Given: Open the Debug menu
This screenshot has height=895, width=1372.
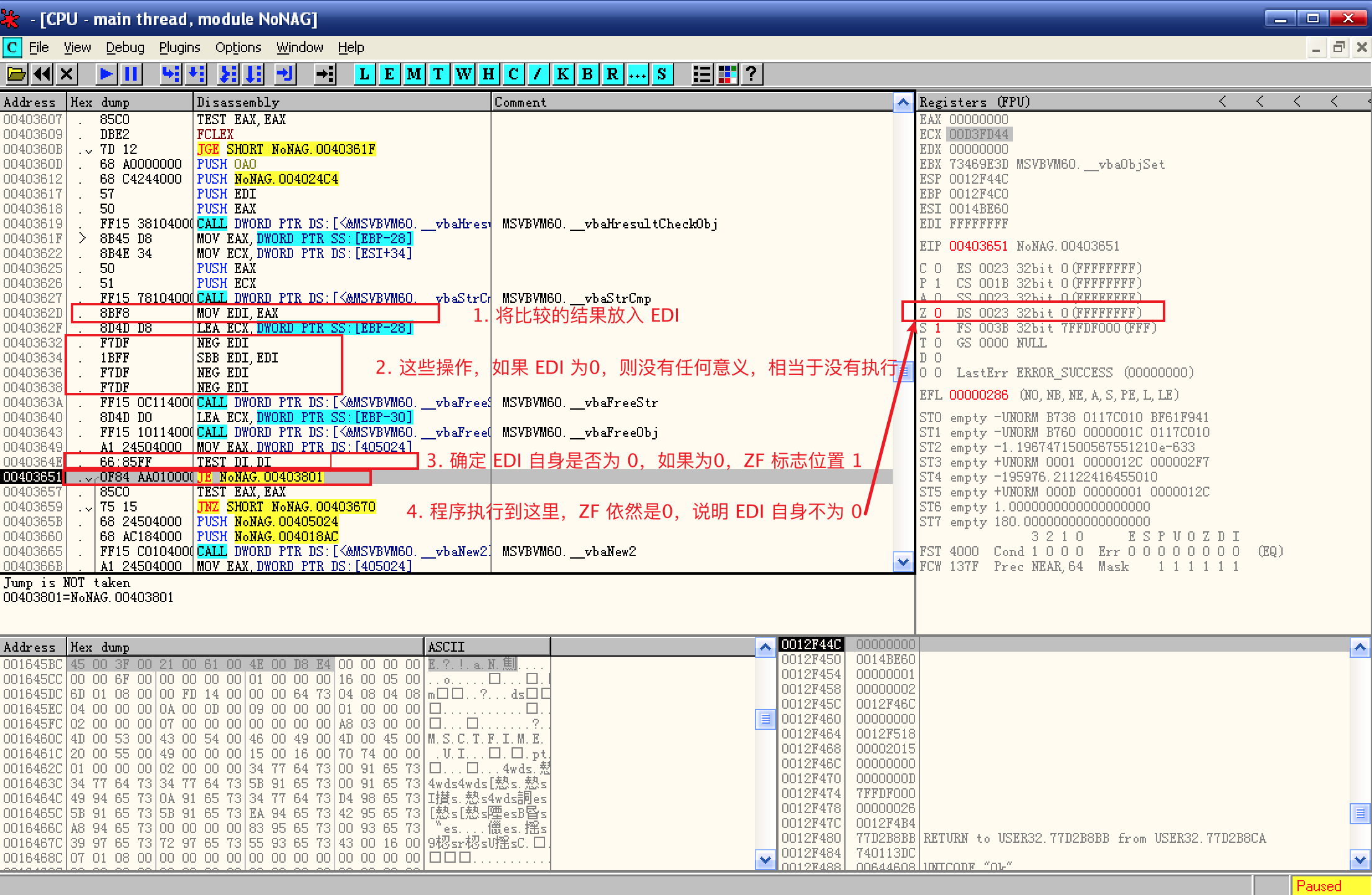Looking at the screenshot, I should pyautogui.click(x=125, y=48).
